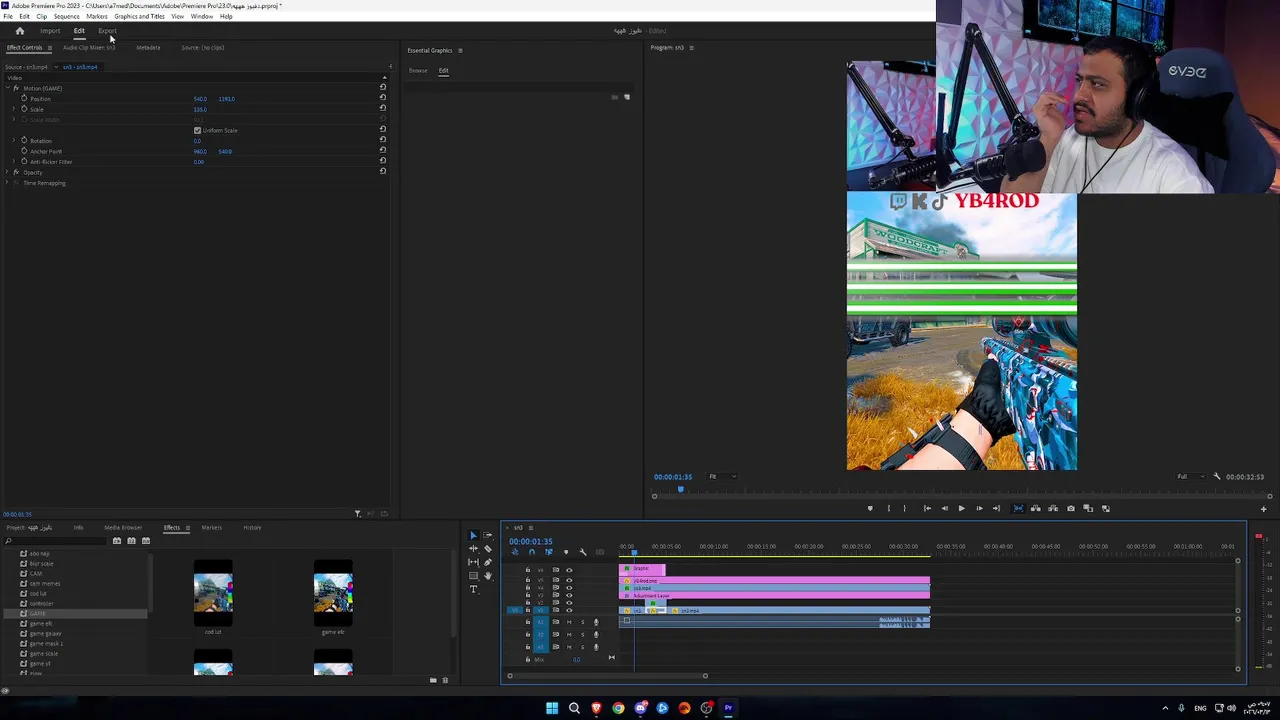Open the Export workspace
Screen dimensions: 1280x720
tap(107, 31)
